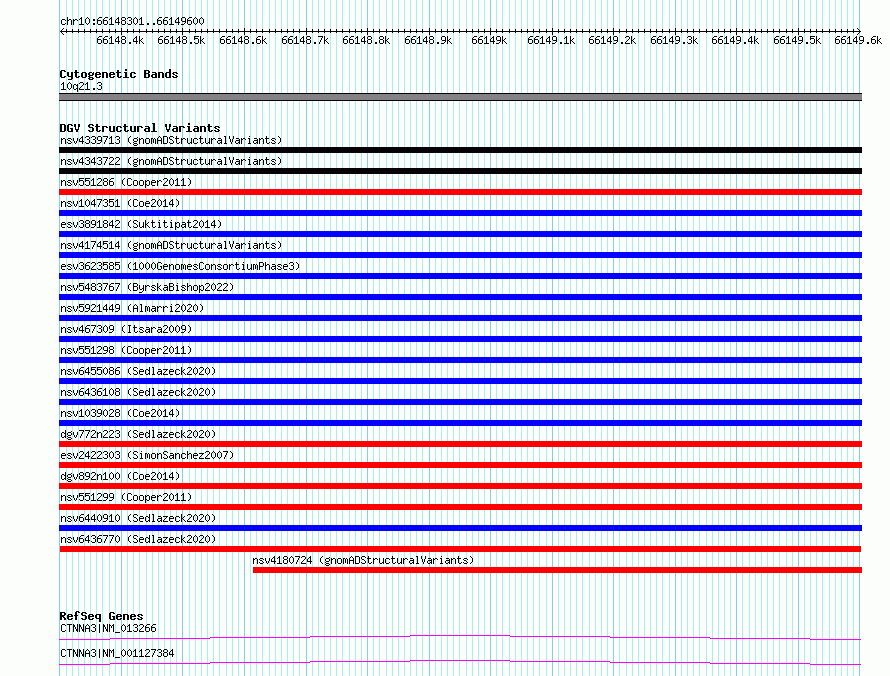
Task: Click nsv551299 Cooper2011 label
Action: pyautogui.click(x=126, y=497)
